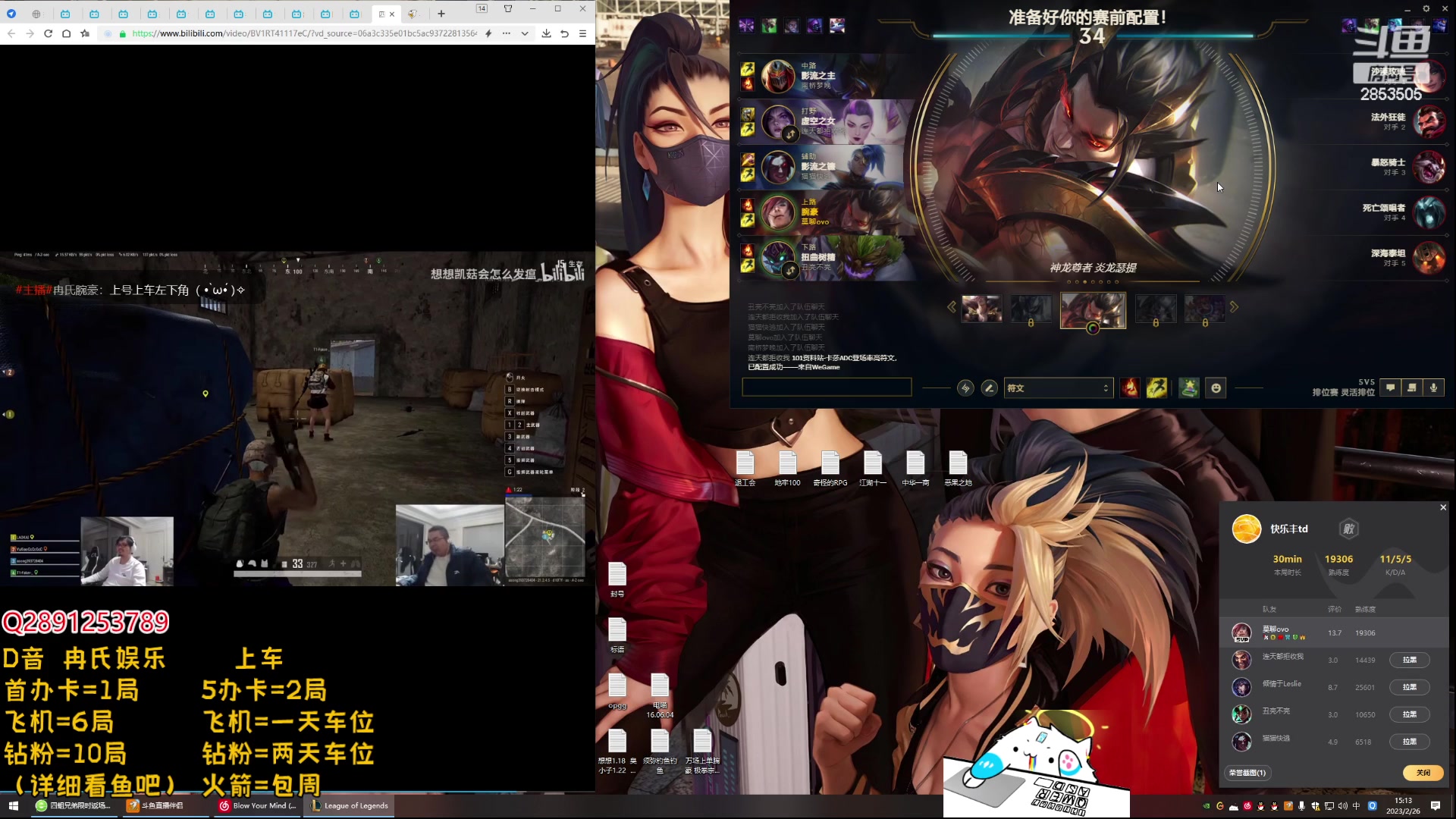This screenshot has width=1456, height=819.
Task: Select the 影流之主 mid lane teammate row
Action: coord(827,76)
